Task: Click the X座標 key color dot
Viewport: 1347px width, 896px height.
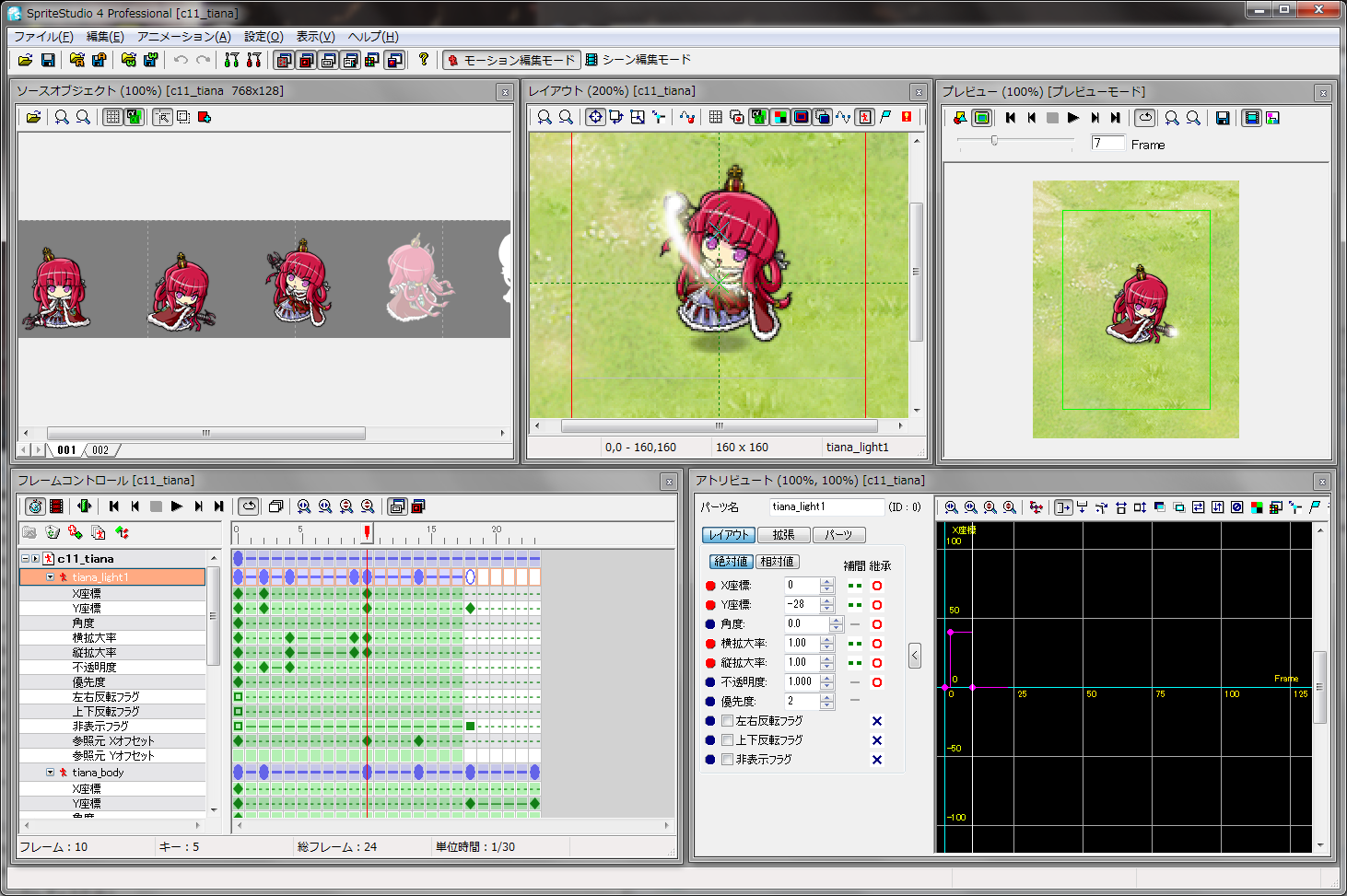Action: pos(710,586)
